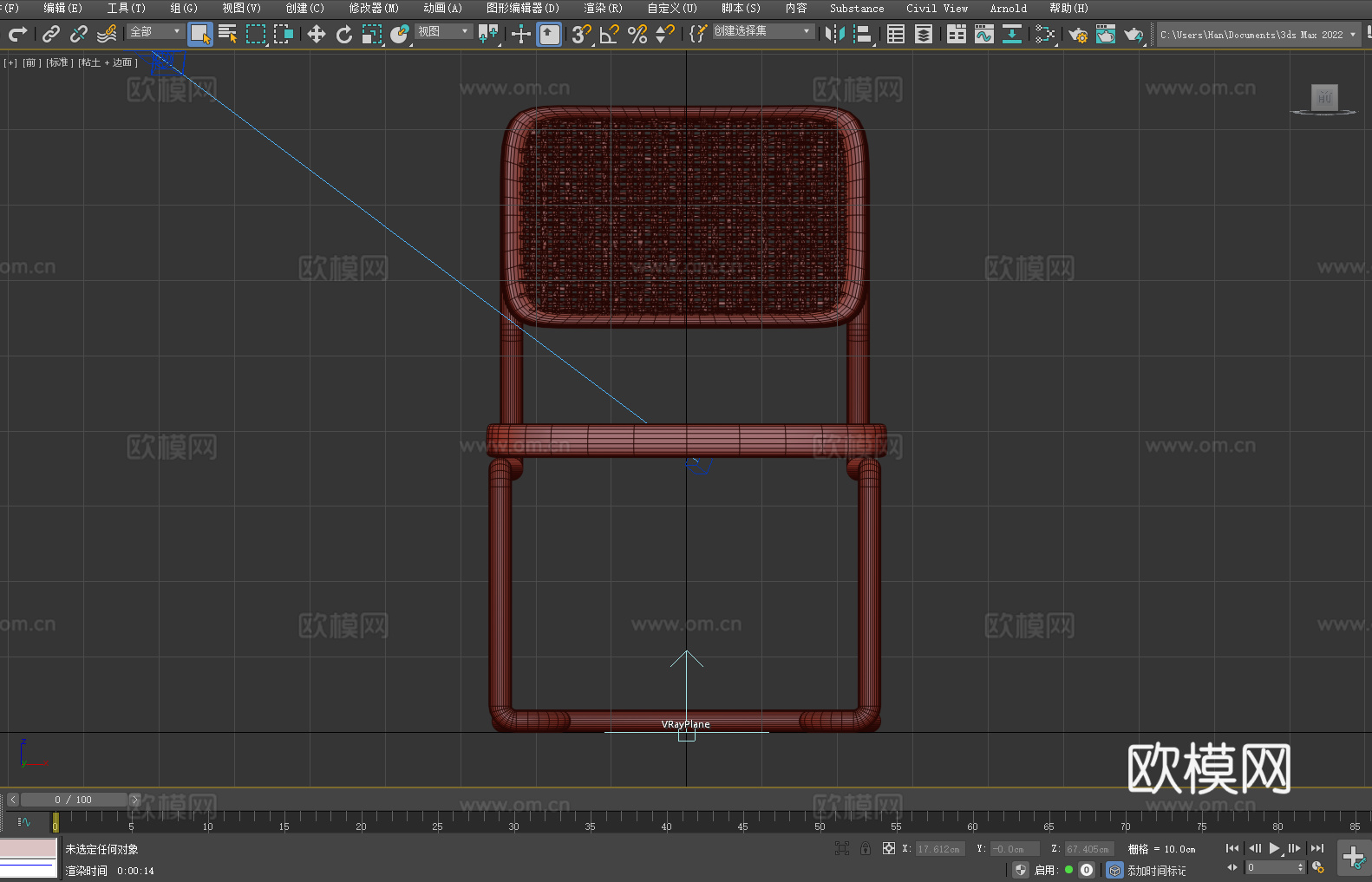Click time slider previous-frame arrow

(x=13, y=800)
